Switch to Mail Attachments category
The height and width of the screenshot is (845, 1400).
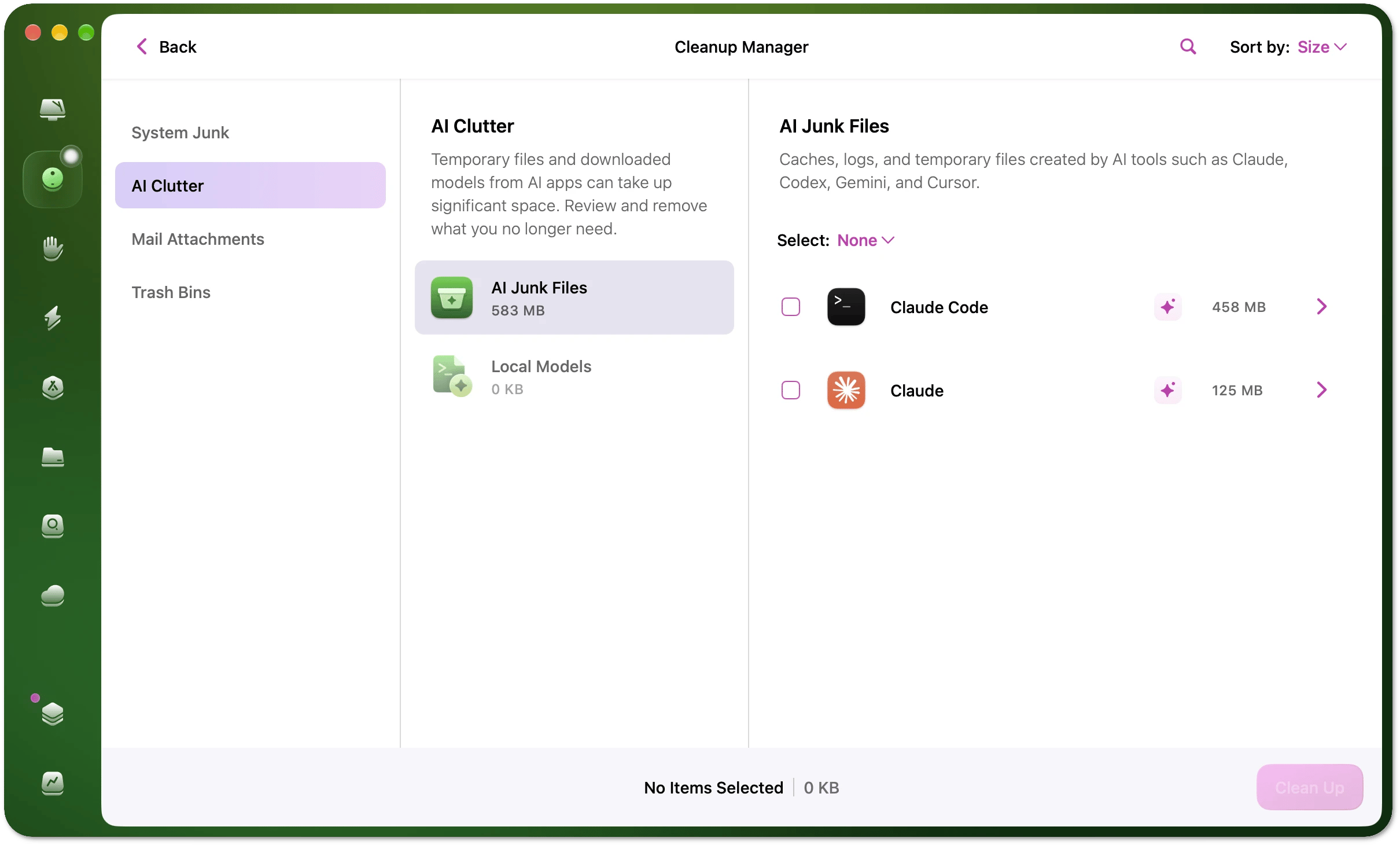(250, 239)
